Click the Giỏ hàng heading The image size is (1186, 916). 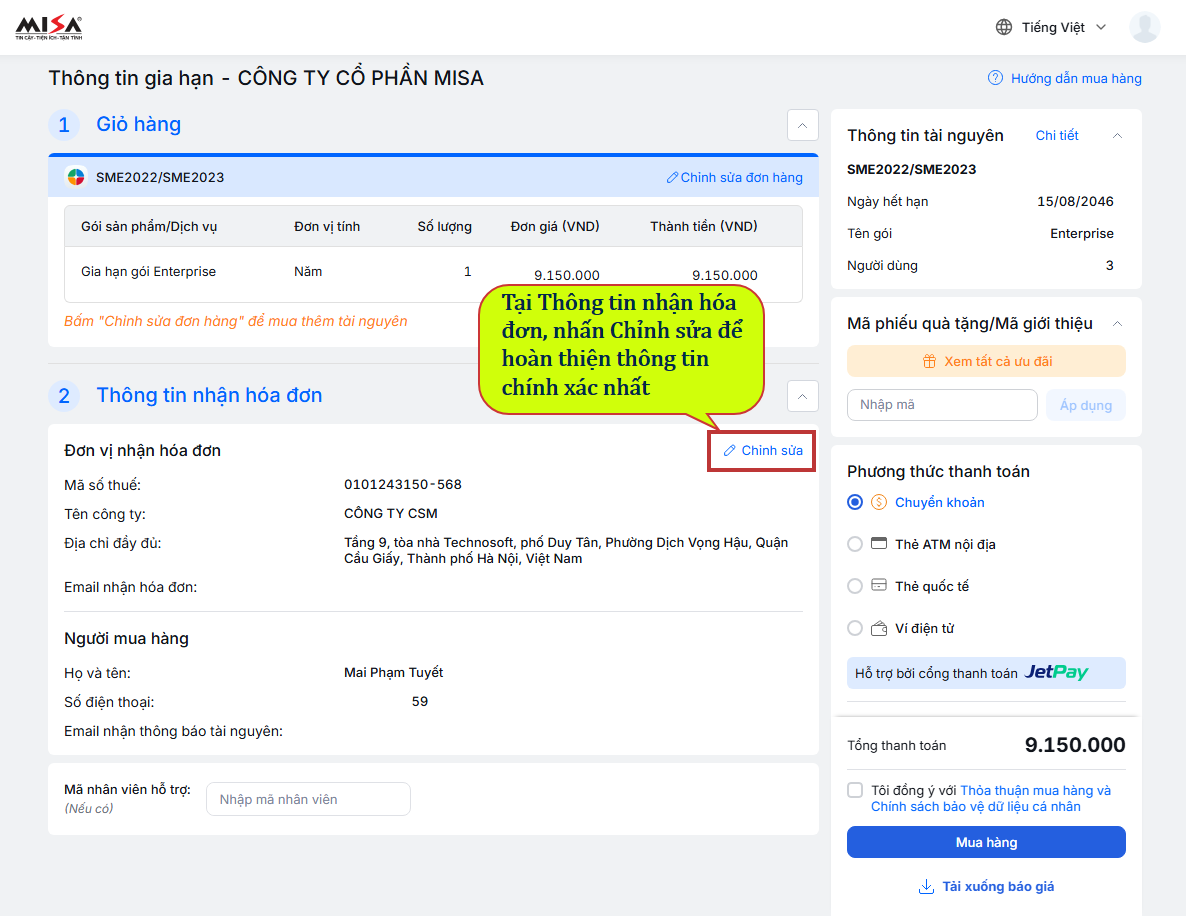(x=138, y=125)
